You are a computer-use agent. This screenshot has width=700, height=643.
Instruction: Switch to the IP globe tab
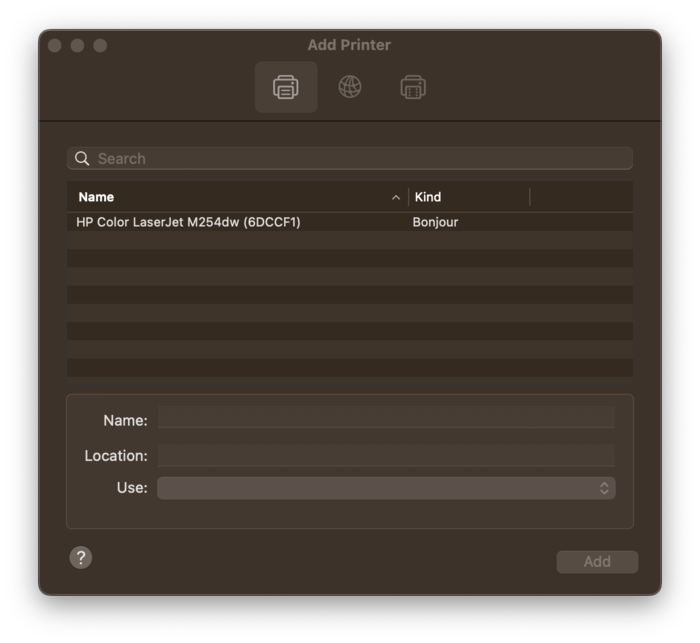(350, 87)
